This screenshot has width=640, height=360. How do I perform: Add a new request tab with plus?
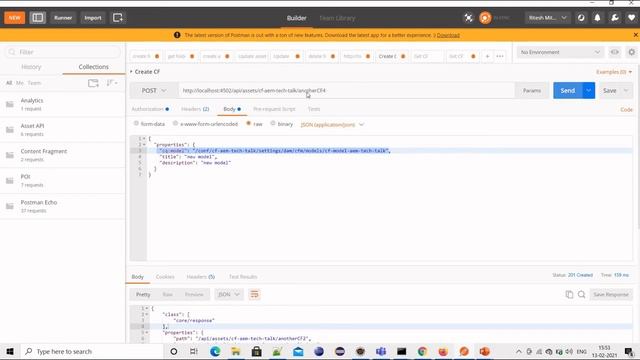click(x=487, y=56)
